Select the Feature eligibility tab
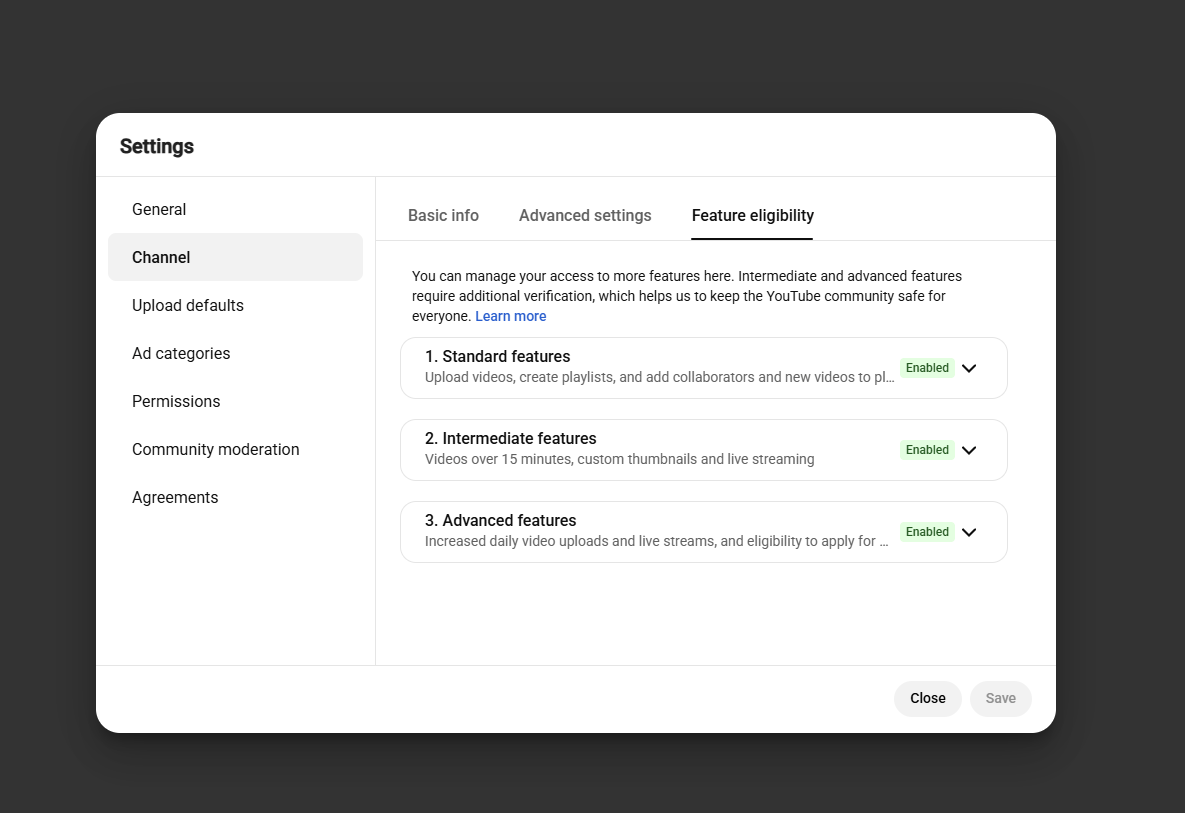This screenshot has width=1185, height=813. click(x=752, y=215)
